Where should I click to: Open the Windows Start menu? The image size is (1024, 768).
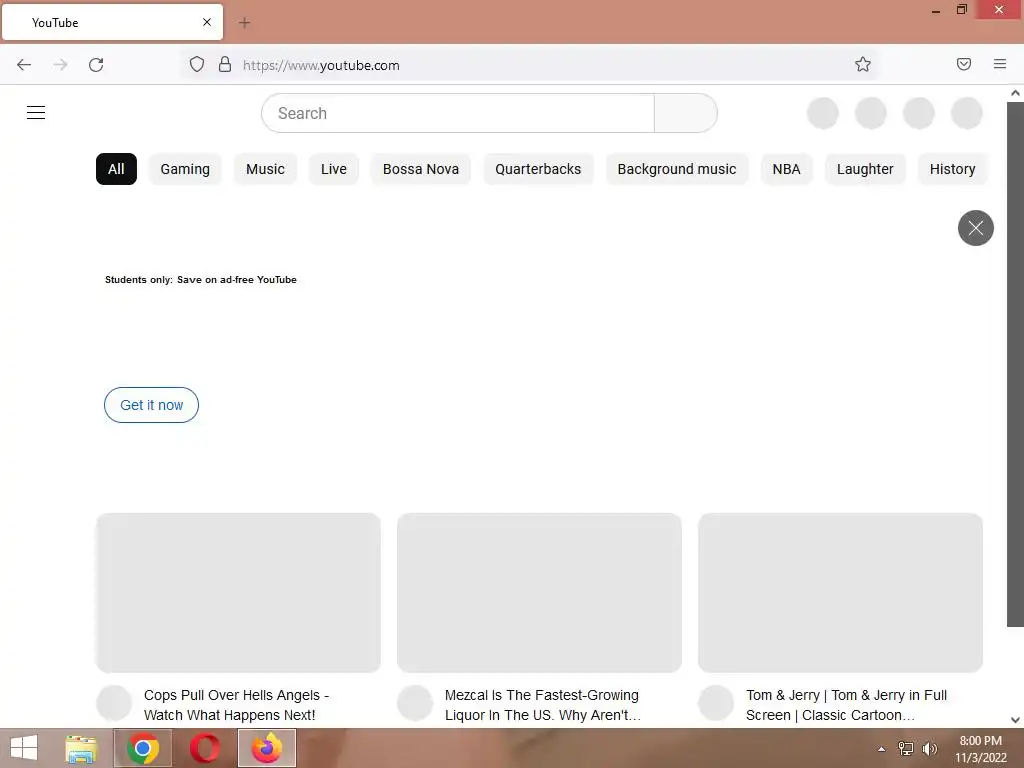(24, 748)
